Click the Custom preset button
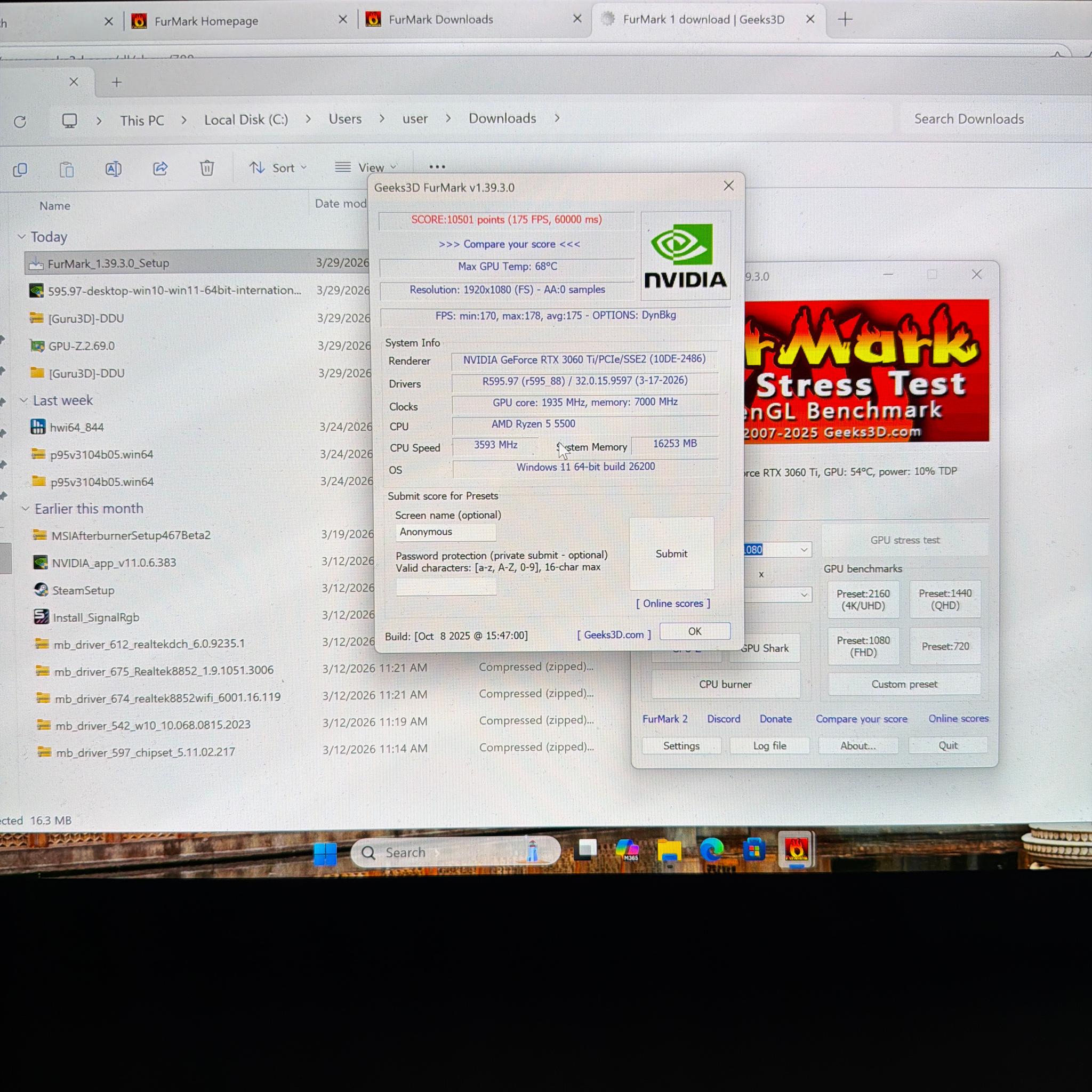1092x1092 pixels. 904,684
